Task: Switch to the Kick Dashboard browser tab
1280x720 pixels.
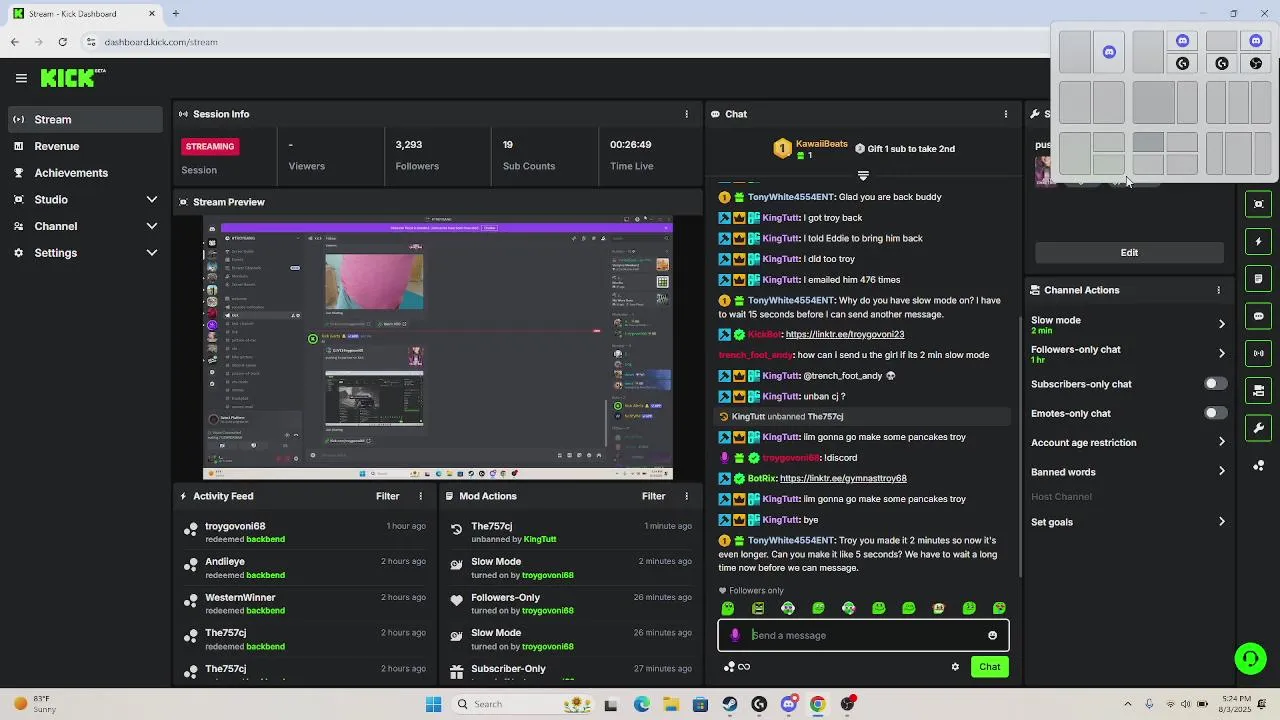Action: (84, 14)
